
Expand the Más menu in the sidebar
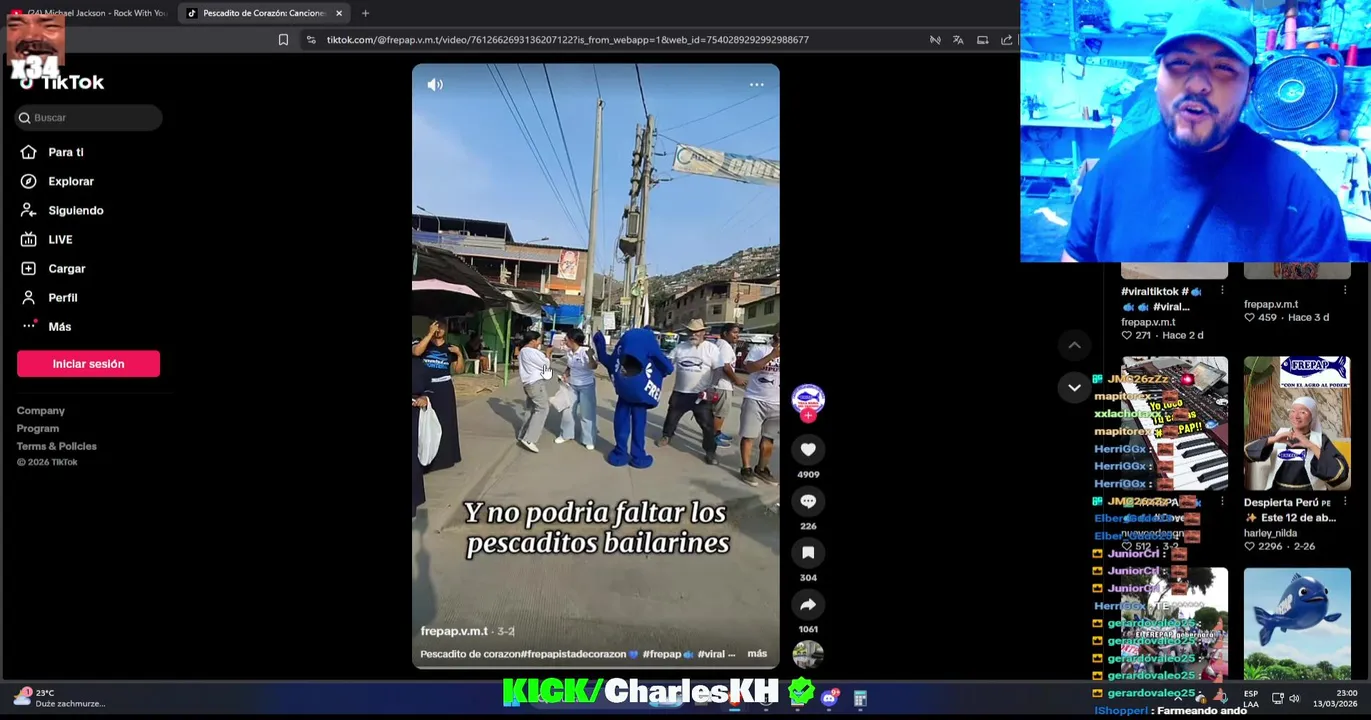(x=59, y=326)
